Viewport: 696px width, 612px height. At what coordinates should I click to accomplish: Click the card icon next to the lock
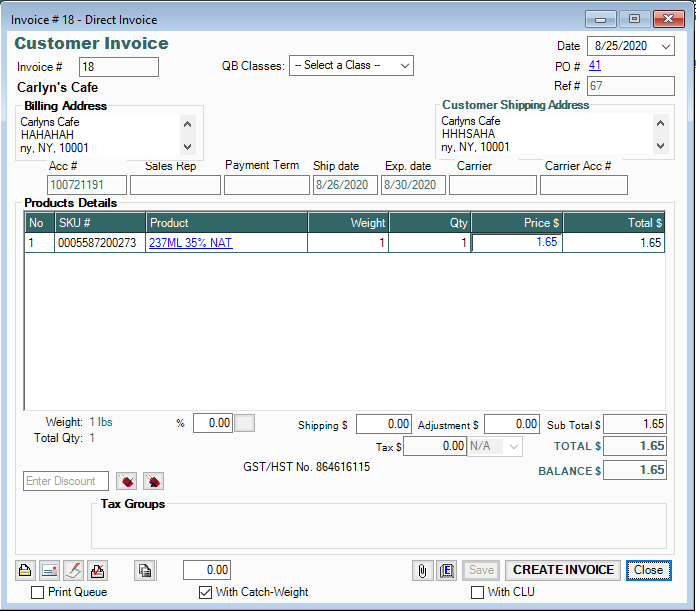coord(49,570)
